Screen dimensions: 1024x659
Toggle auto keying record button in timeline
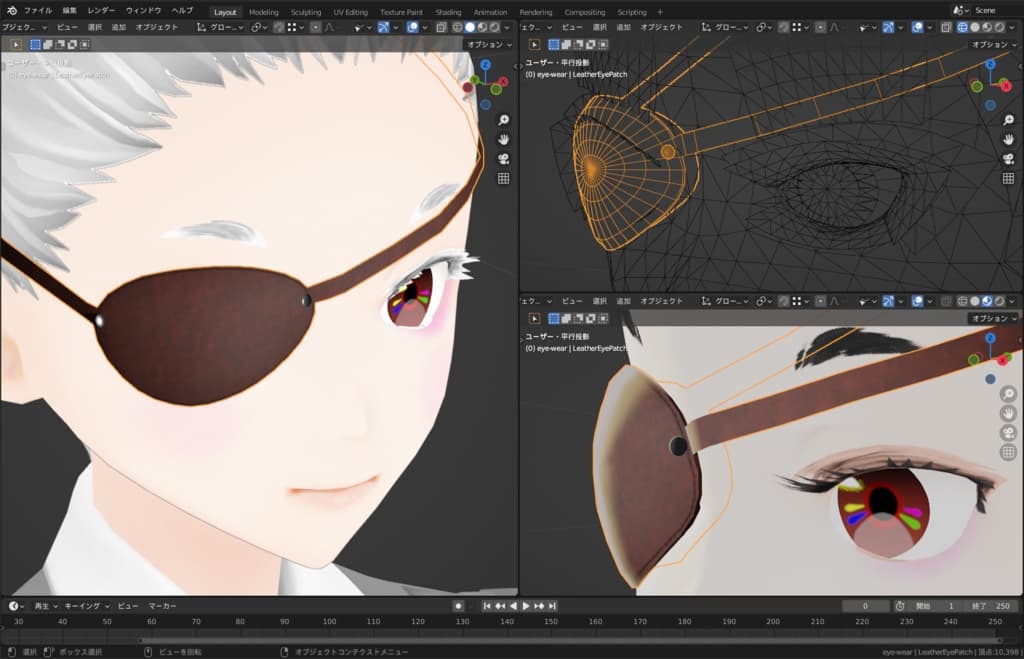pyautogui.click(x=458, y=606)
